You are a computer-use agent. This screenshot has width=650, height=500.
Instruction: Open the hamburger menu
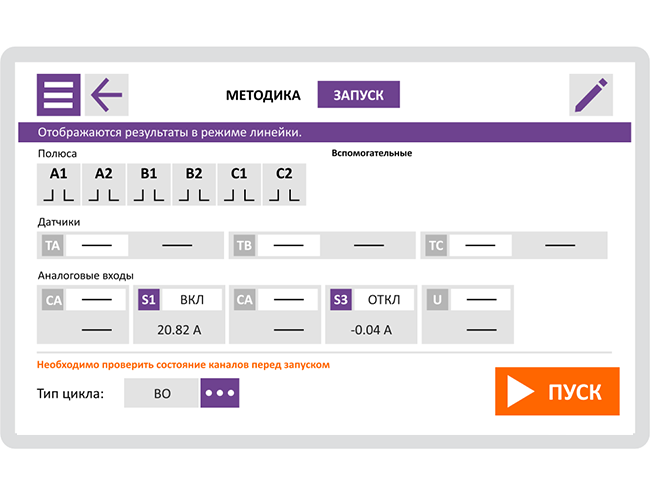tap(58, 95)
